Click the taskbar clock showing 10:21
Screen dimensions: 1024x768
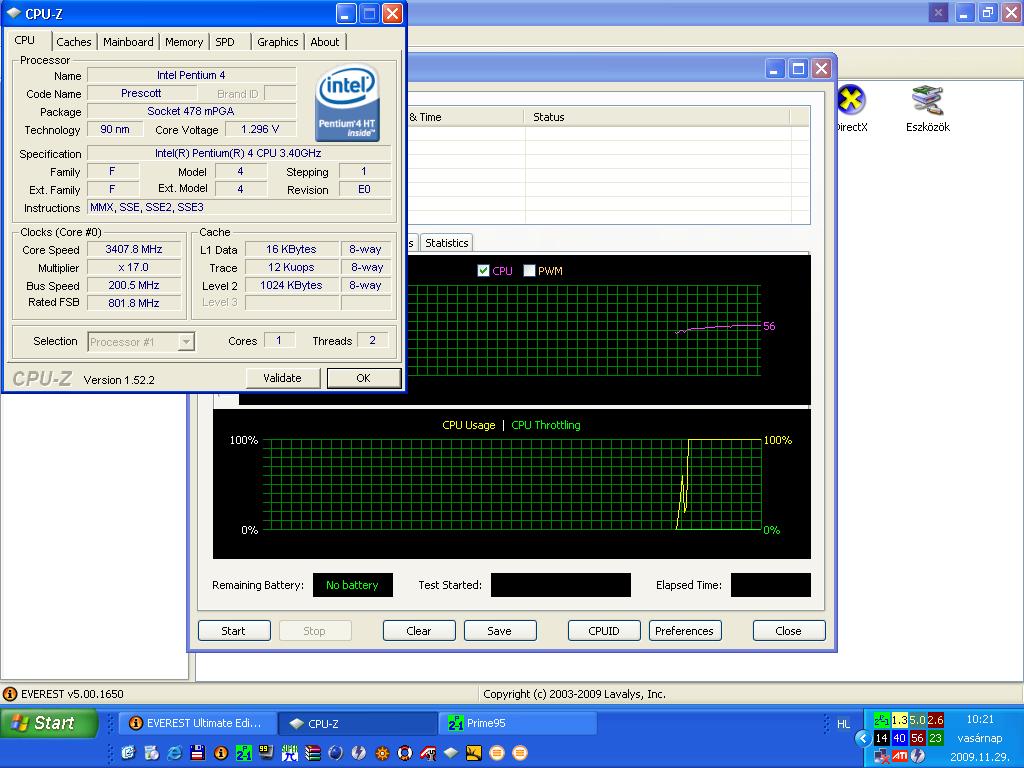980,720
